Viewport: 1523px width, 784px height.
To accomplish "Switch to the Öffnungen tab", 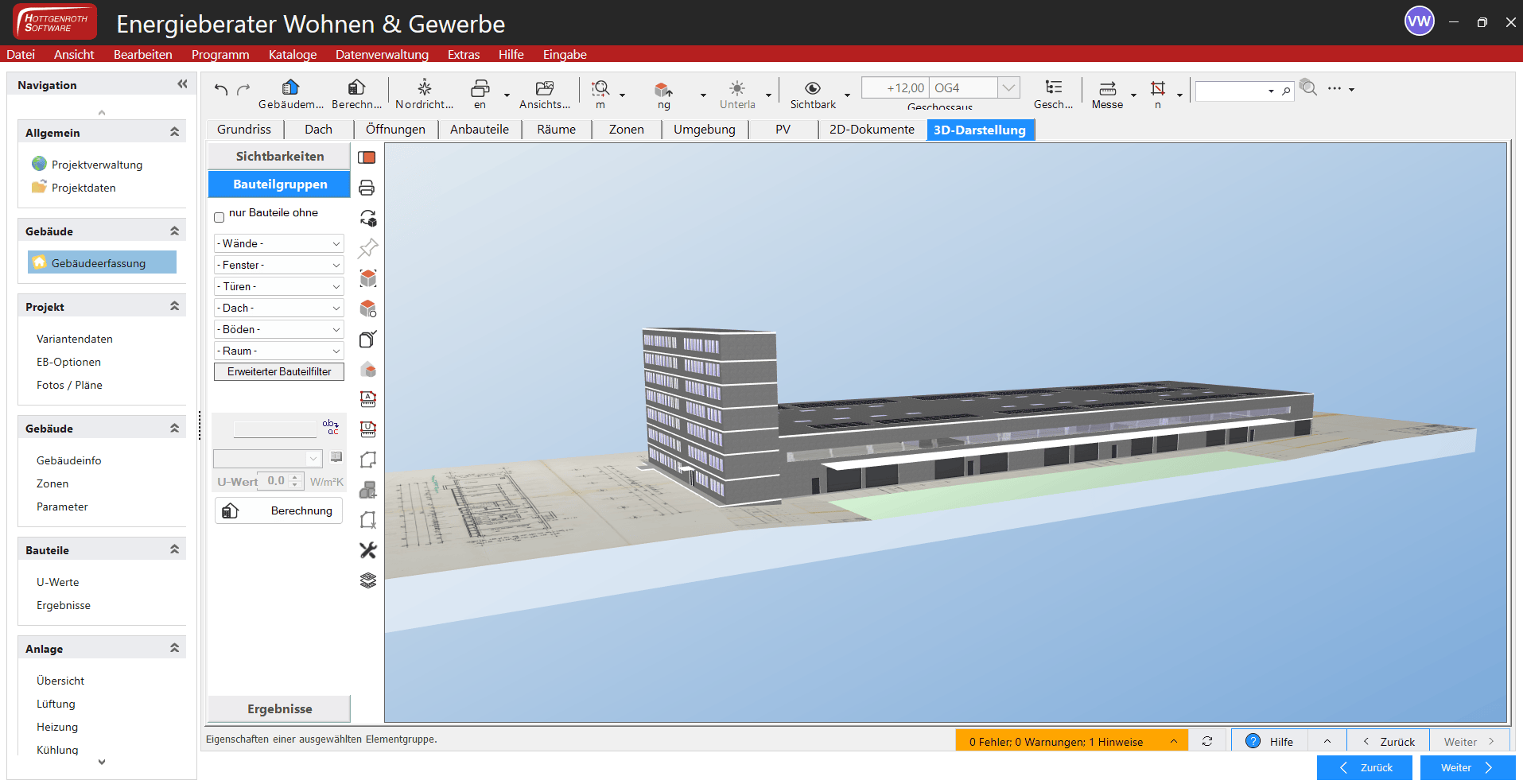I will pos(395,130).
